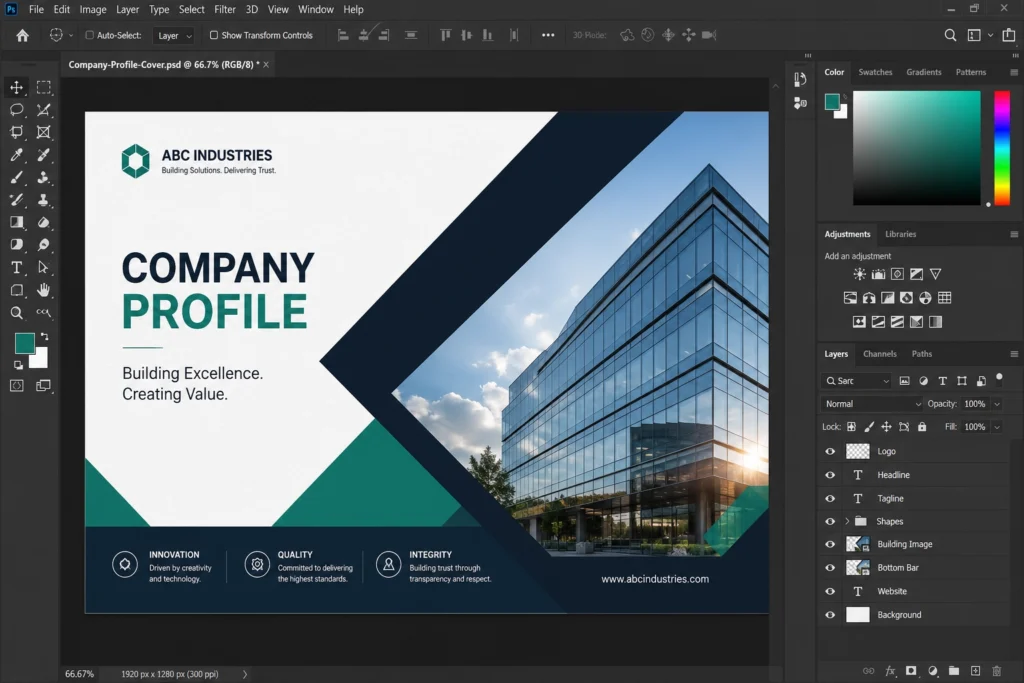Select the Rectangular Marquee tool
Viewport: 1024px width, 683px height.
44,87
